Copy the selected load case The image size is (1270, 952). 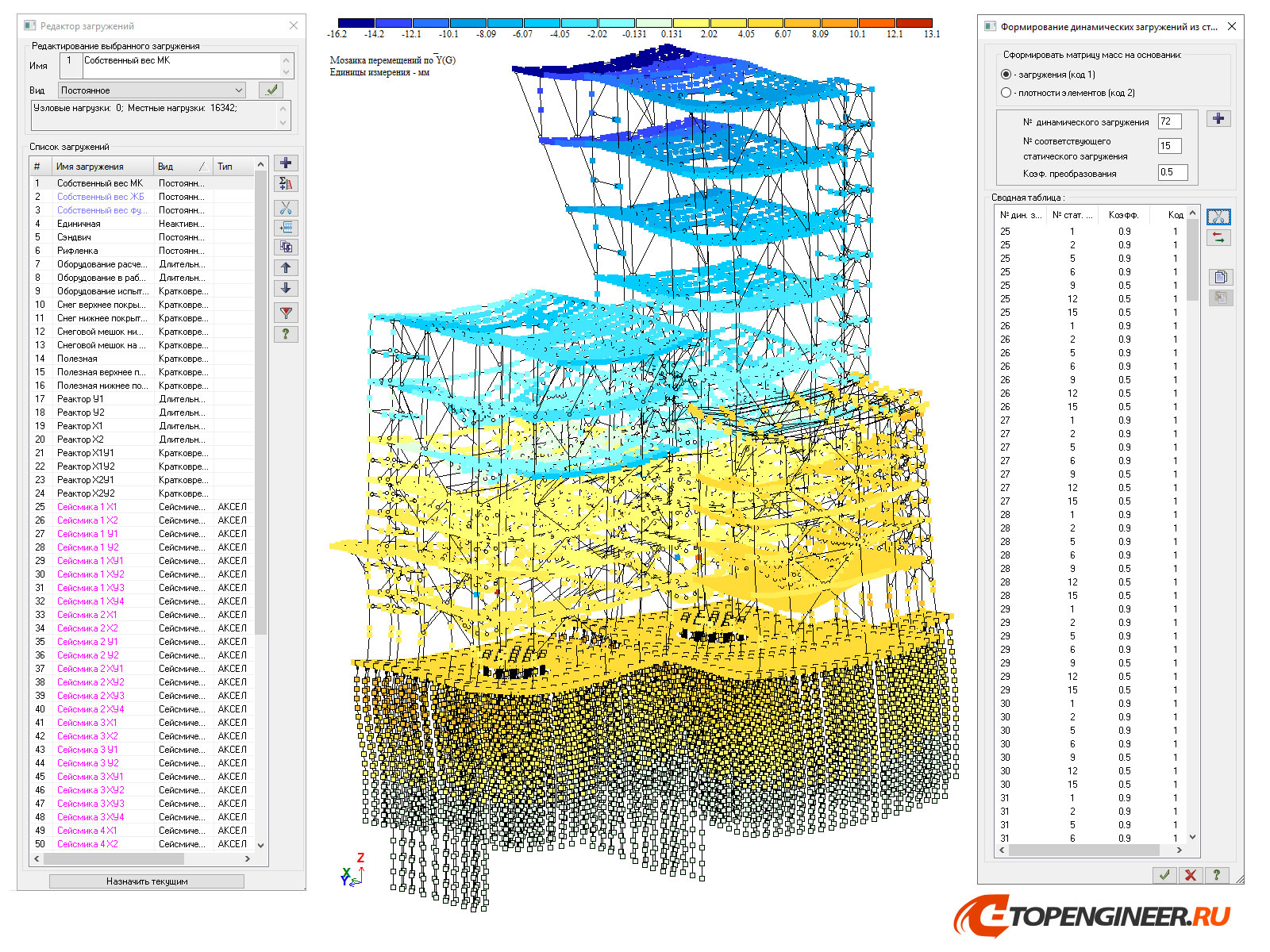285,247
